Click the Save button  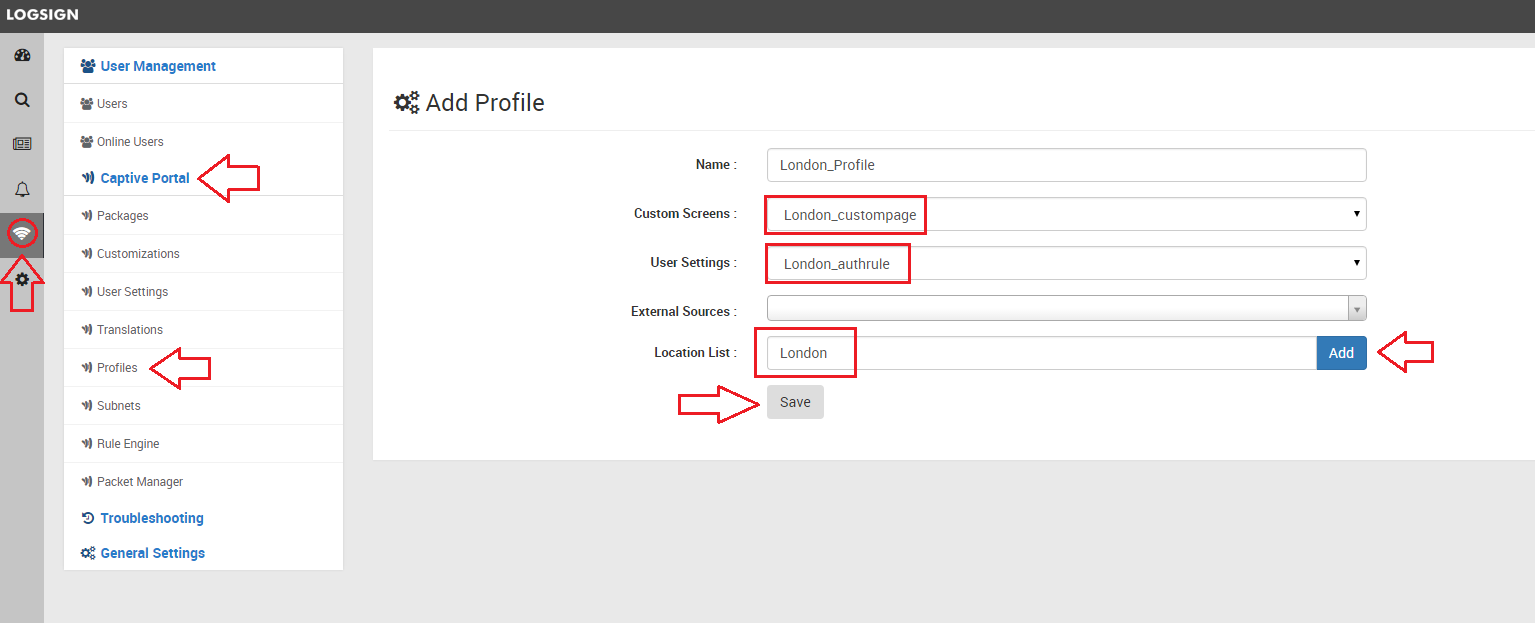(x=795, y=402)
